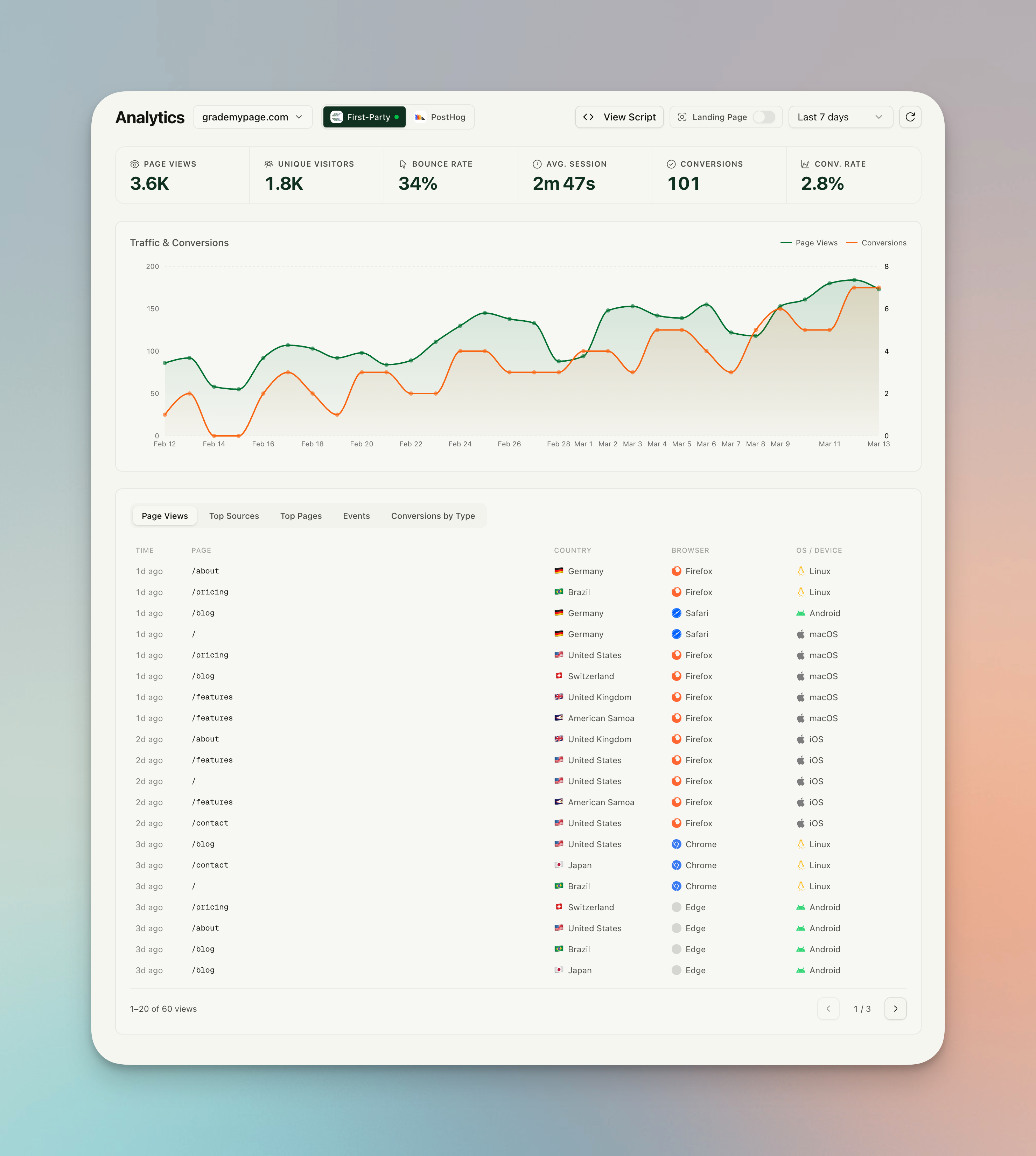Click the Bounce Rate cursor icon

coord(403,164)
